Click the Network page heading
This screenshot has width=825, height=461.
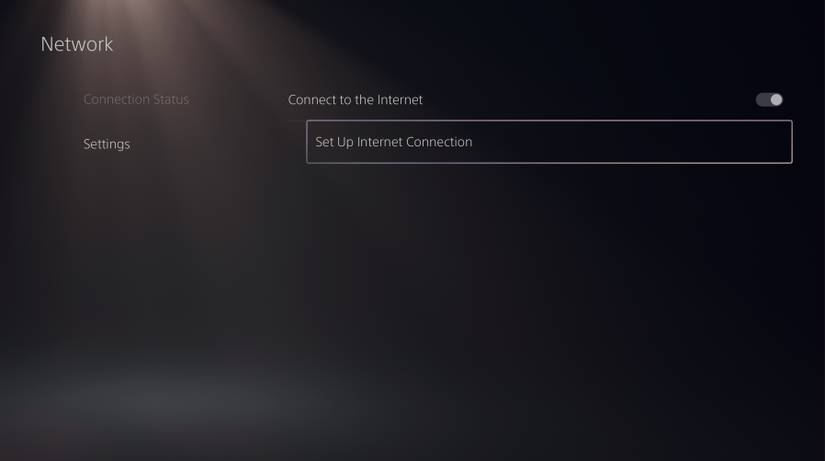(x=77, y=44)
